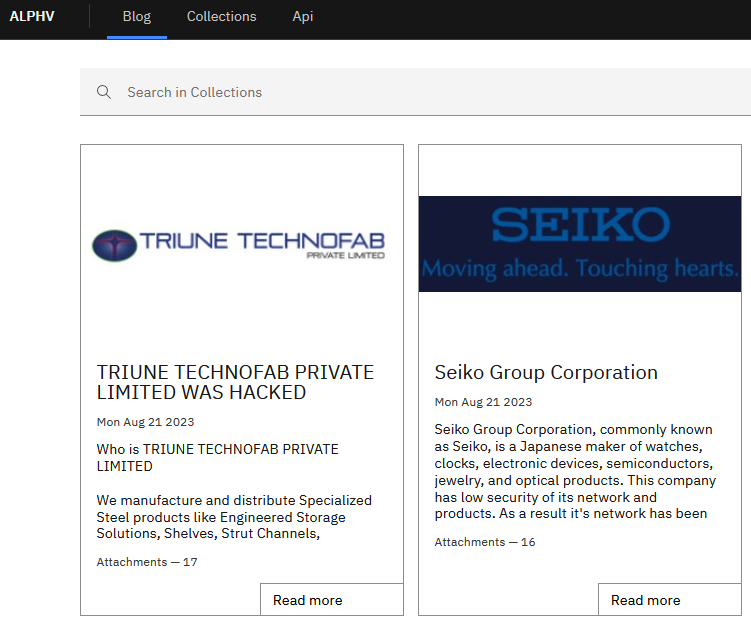751x624 pixels.
Task: Open the Seiko Group Corporation title
Action: pyautogui.click(x=546, y=372)
